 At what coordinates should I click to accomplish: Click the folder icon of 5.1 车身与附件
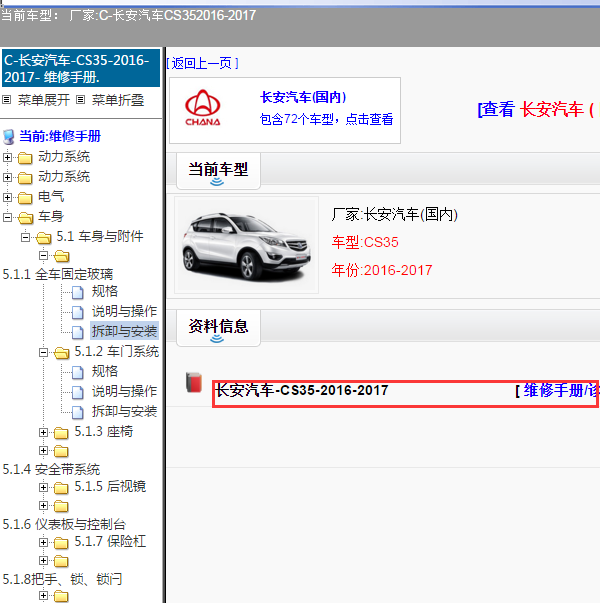(43, 238)
